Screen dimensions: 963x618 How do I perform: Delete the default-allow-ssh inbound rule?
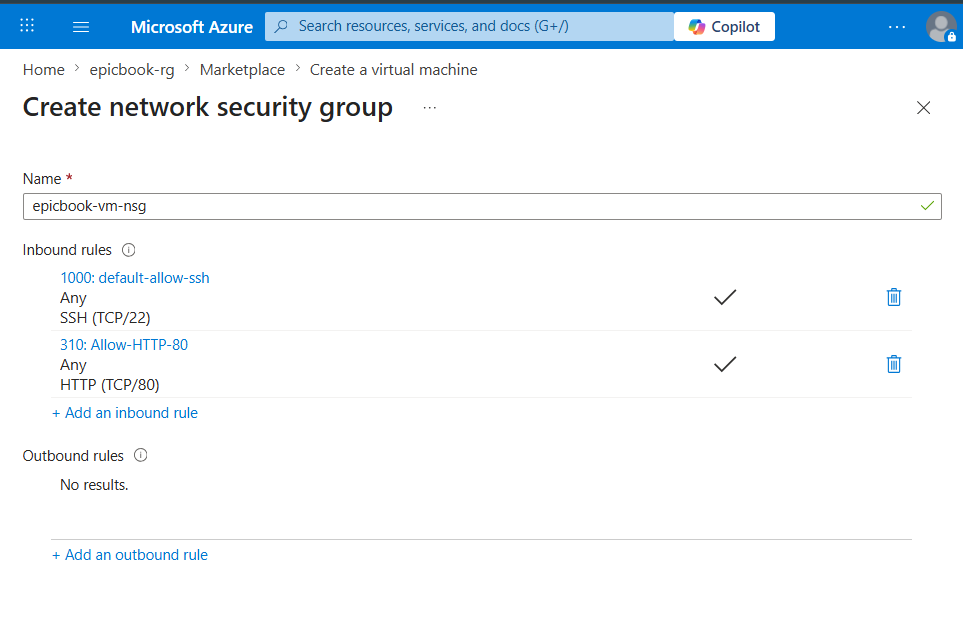[x=894, y=297]
